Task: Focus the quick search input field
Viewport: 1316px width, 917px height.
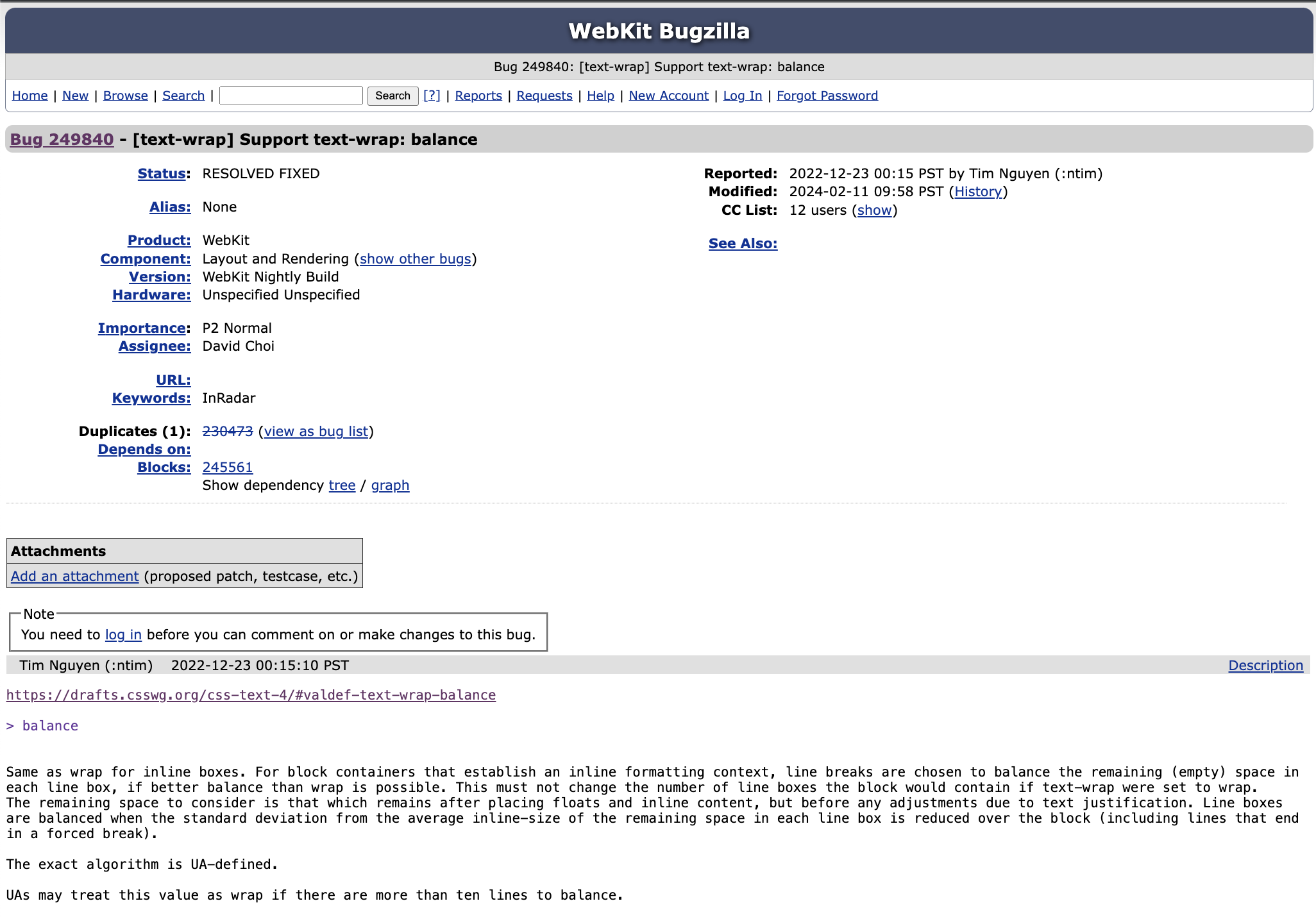Action: tap(291, 96)
